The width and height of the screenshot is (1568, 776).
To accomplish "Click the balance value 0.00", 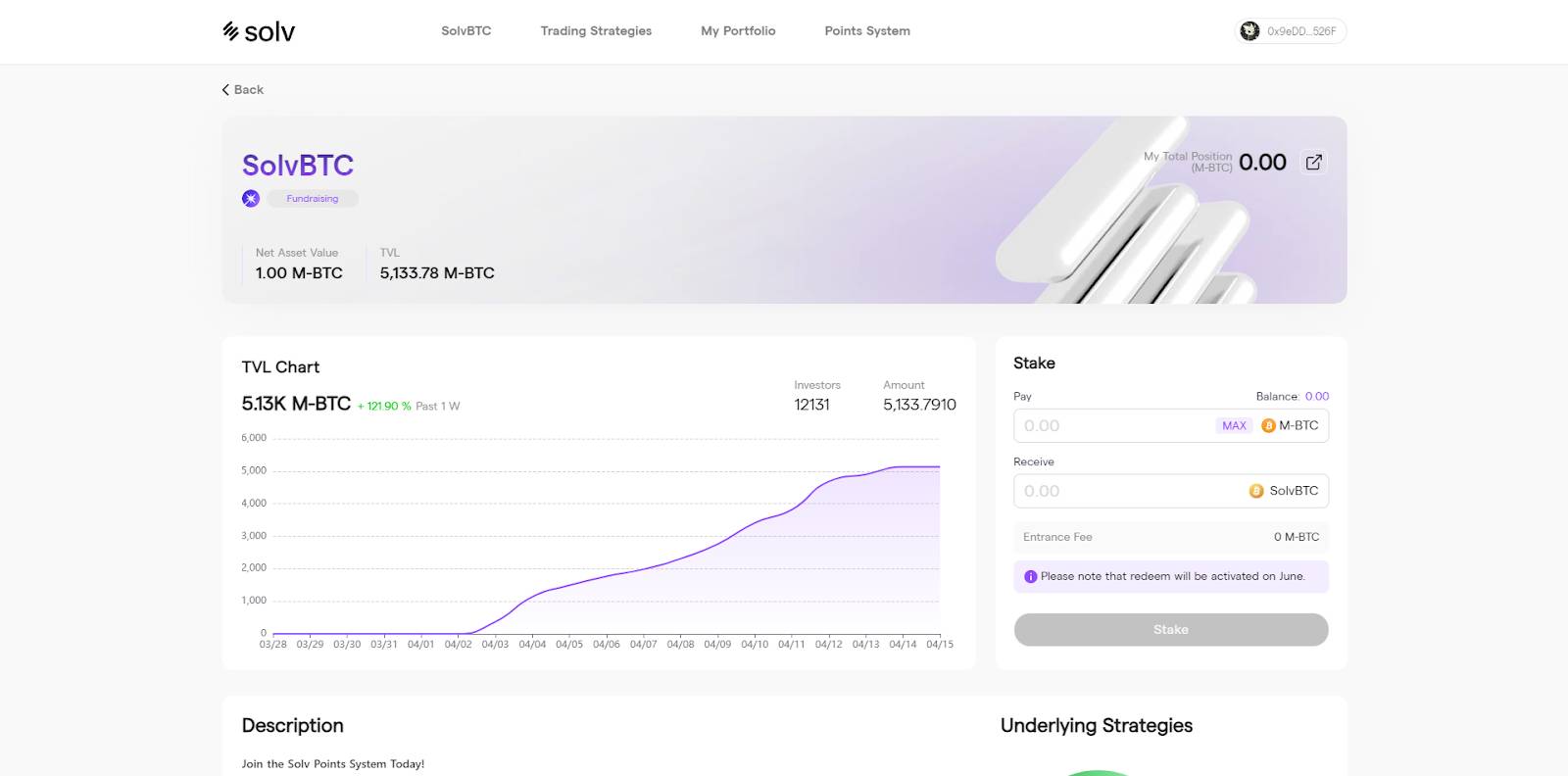I will [1317, 397].
